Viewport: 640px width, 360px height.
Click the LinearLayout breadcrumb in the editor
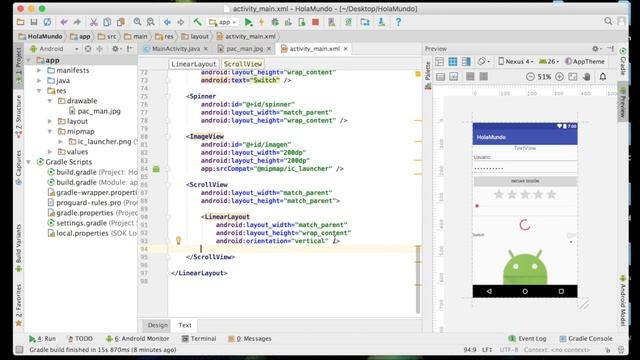pos(193,64)
